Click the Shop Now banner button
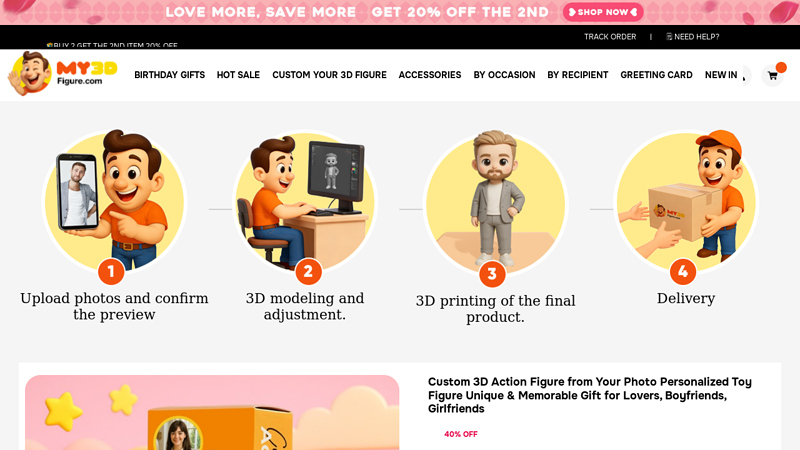800x450 pixels. [x=603, y=12]
